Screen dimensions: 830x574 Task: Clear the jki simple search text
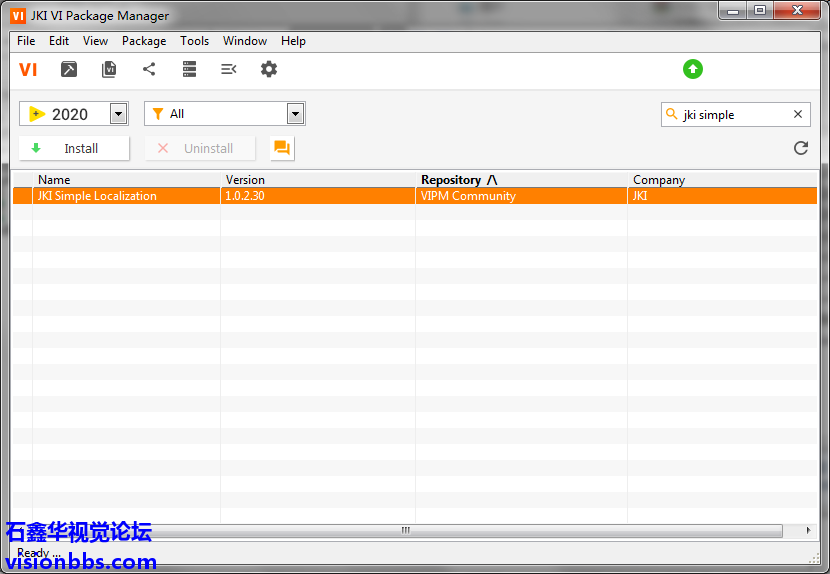798,114
